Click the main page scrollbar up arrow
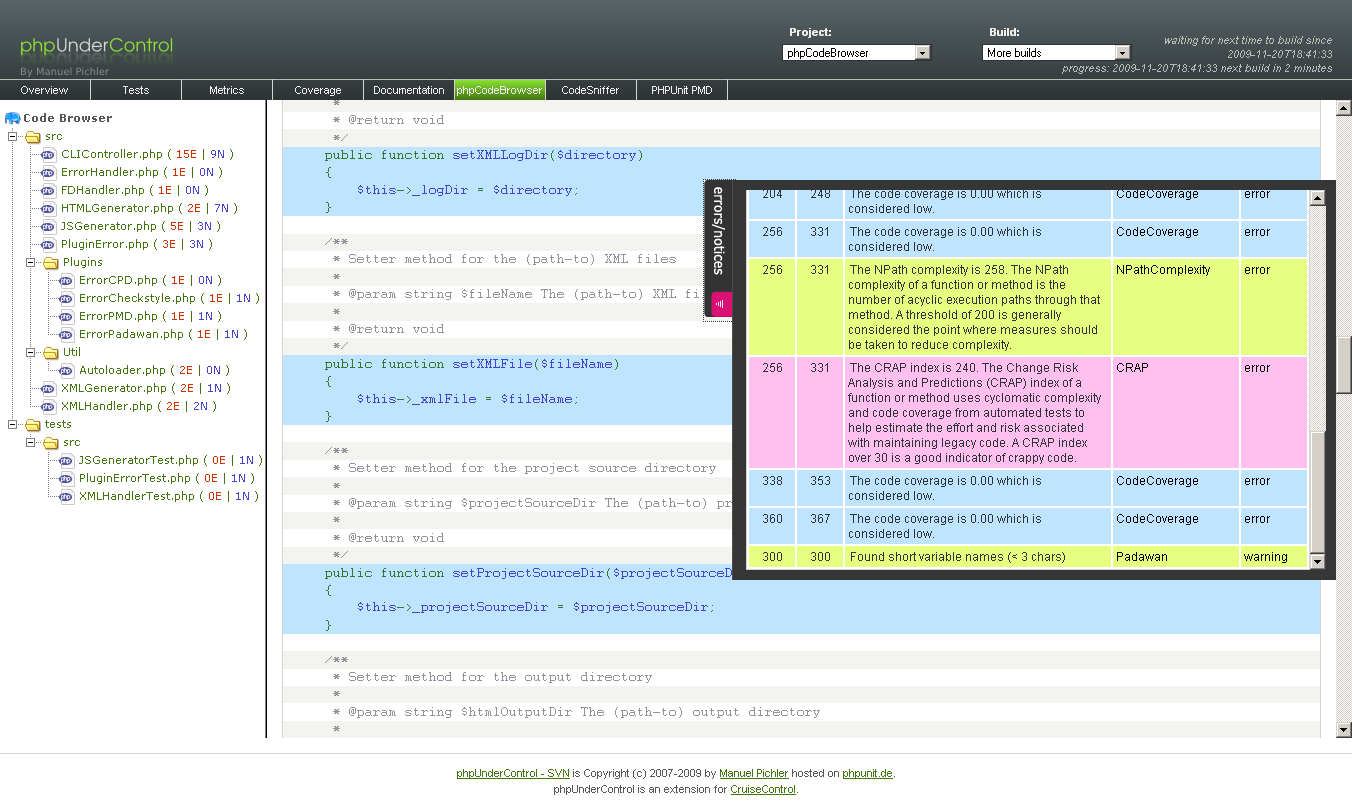This screenshot has height=811, width=1352. [x=1344, y=107]
